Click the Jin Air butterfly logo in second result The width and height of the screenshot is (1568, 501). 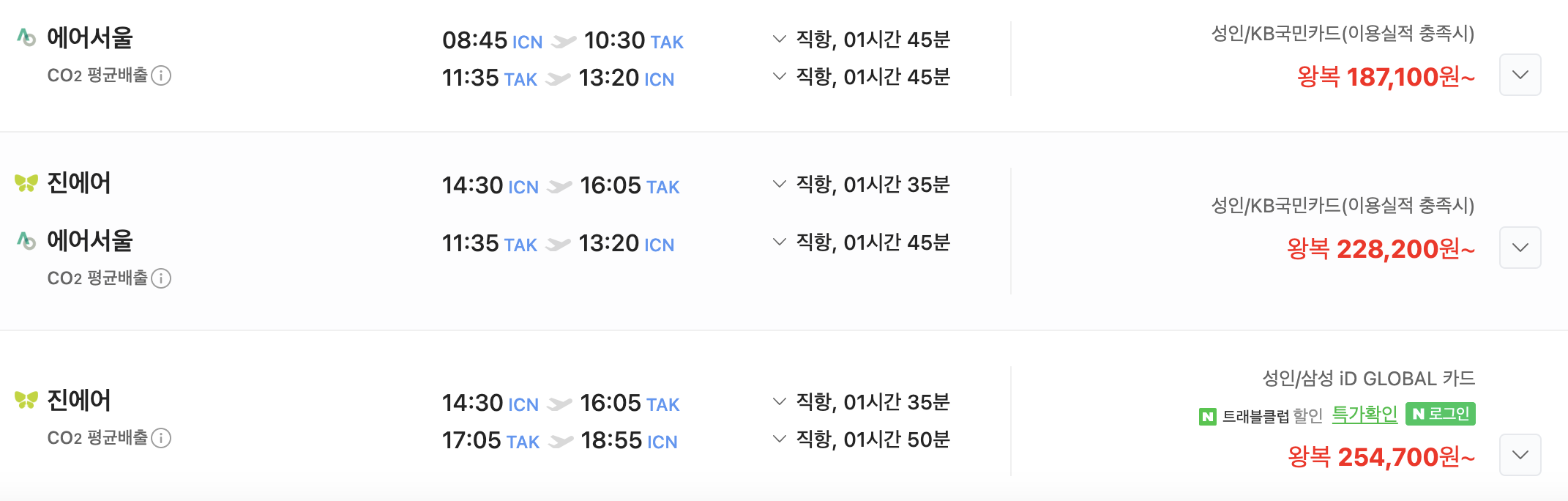[26, 182]
